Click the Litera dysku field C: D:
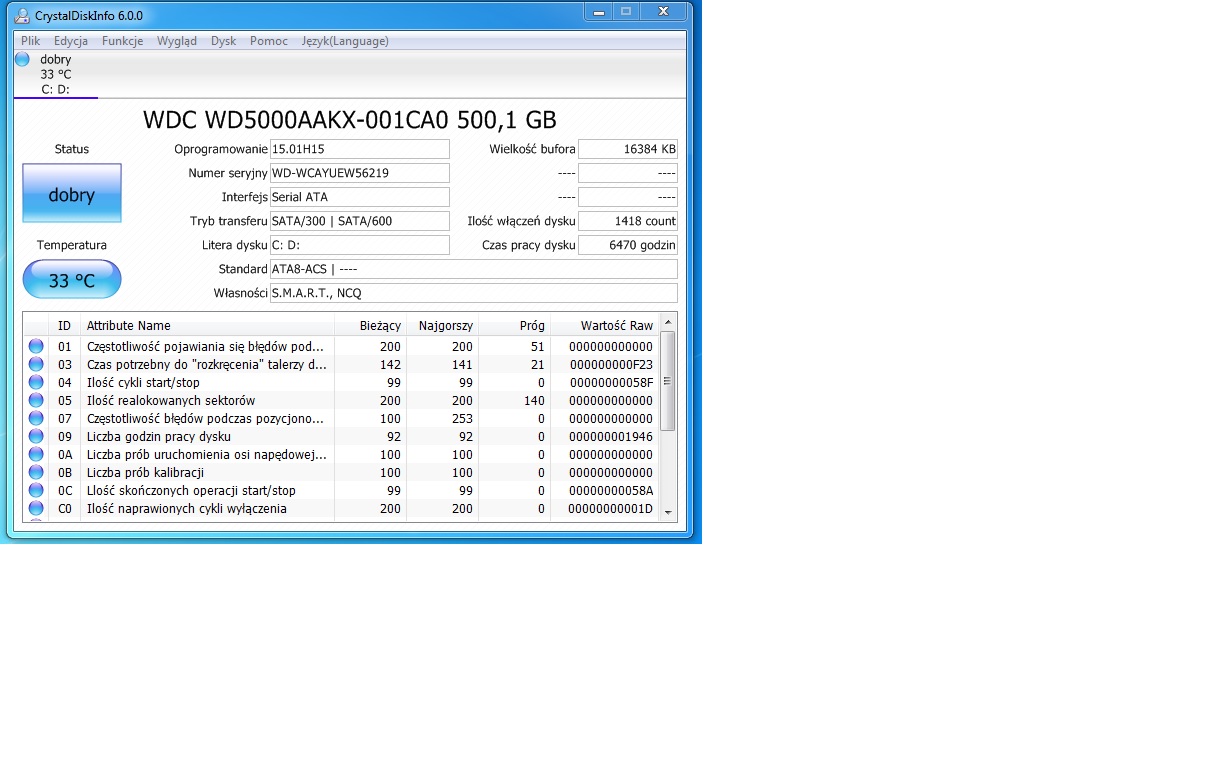The image size is (1221, 759). (360, 245)
